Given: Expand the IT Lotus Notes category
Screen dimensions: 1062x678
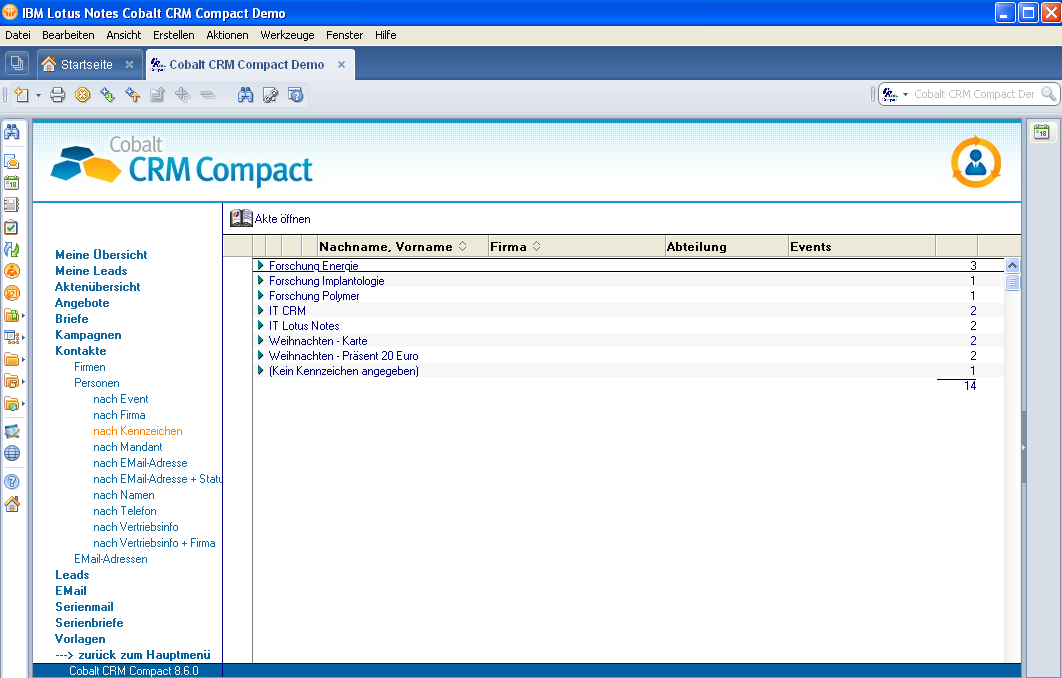Looking at the screenshot, I should pos(261,325).
